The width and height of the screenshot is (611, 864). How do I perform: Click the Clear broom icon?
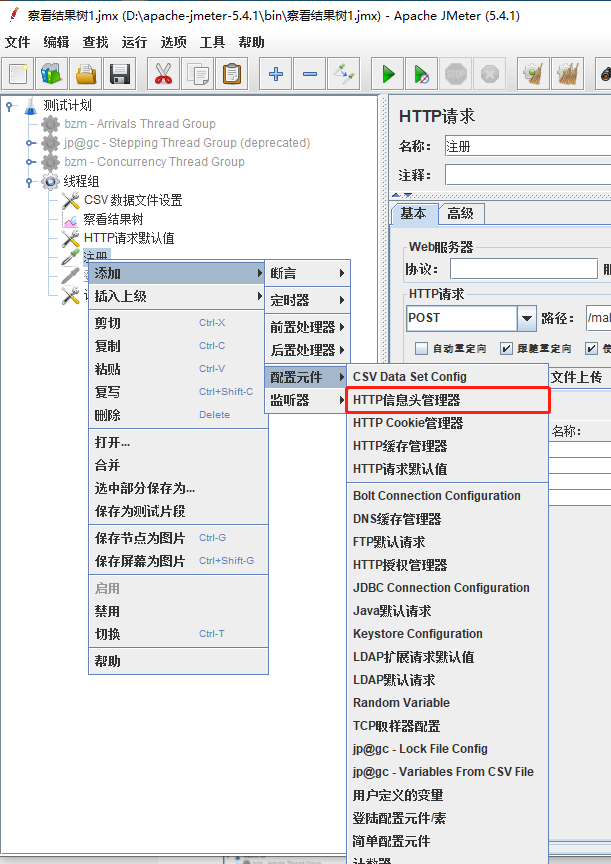point(533,73)
